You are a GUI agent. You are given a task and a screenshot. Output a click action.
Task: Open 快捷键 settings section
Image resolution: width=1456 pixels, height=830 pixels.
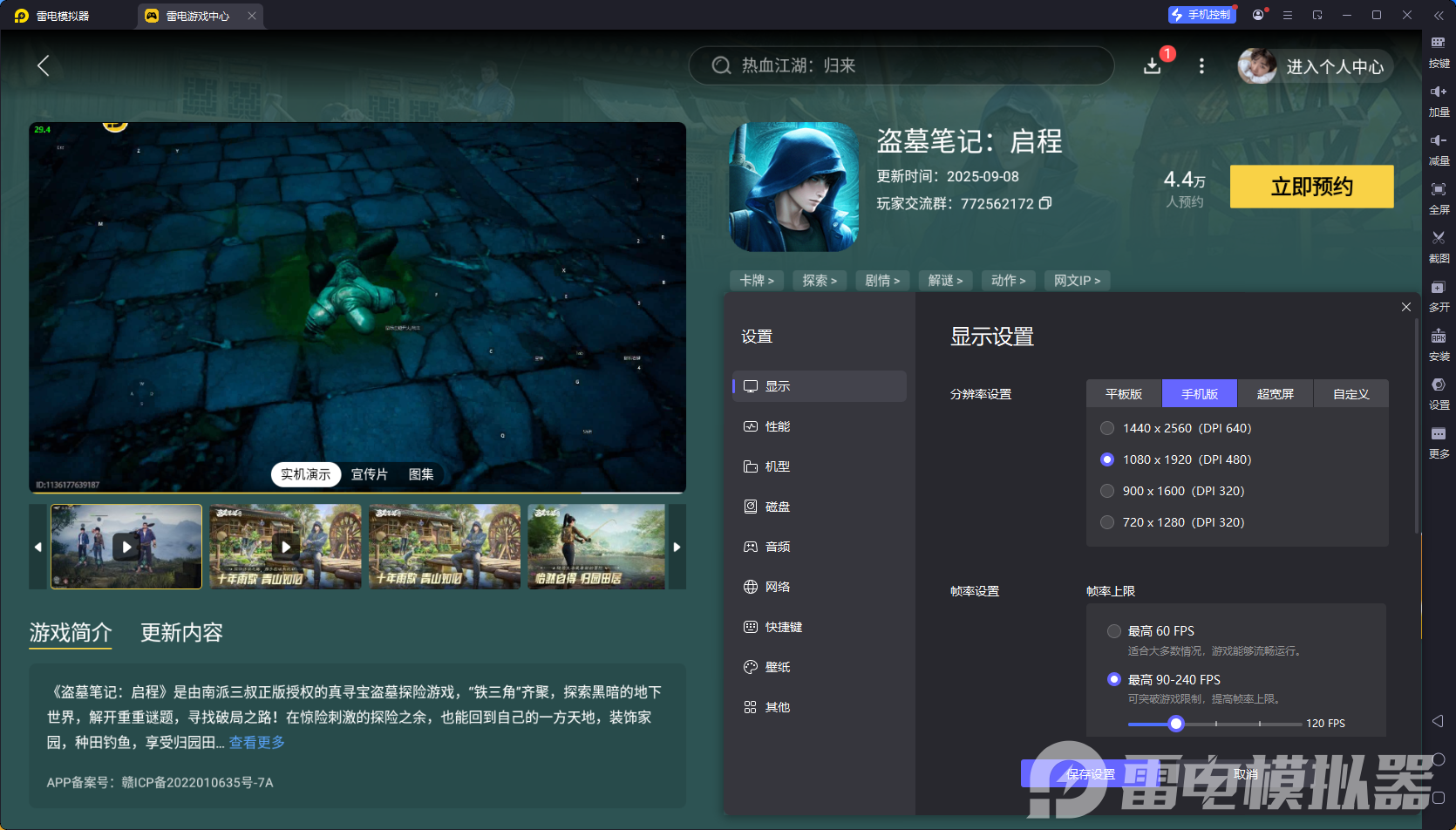(x=820, y=627)
